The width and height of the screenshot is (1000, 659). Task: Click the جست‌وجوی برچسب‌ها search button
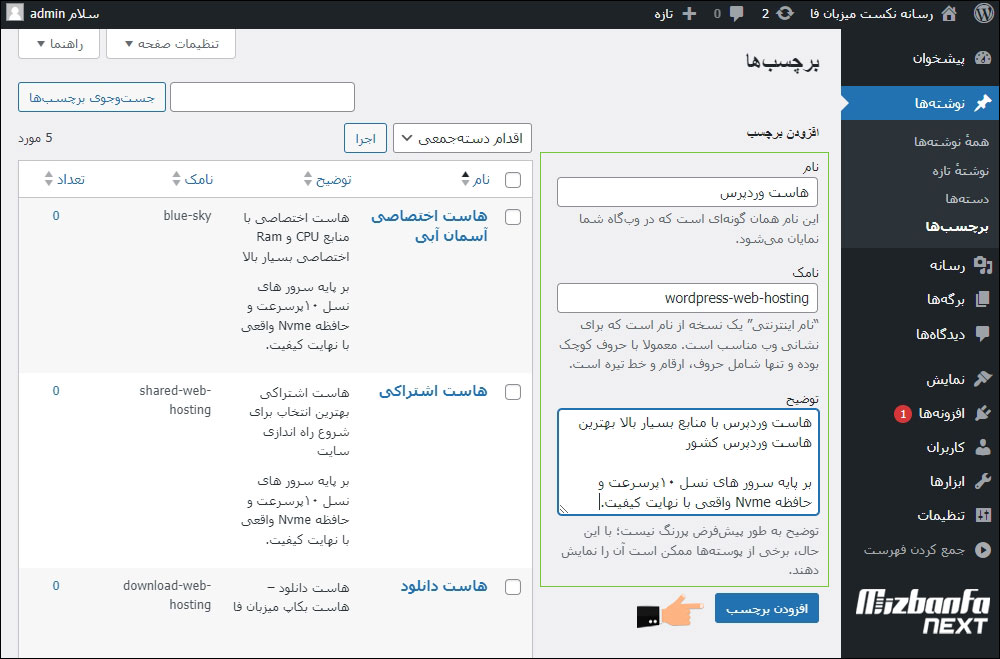pyautogui.click(x=92, y=98)
